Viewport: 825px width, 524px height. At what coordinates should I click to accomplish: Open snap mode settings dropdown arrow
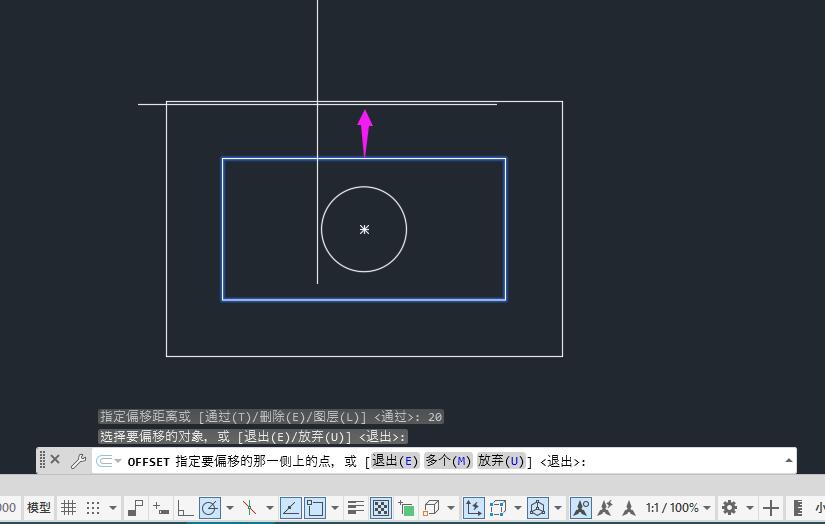tap(113, 508)
